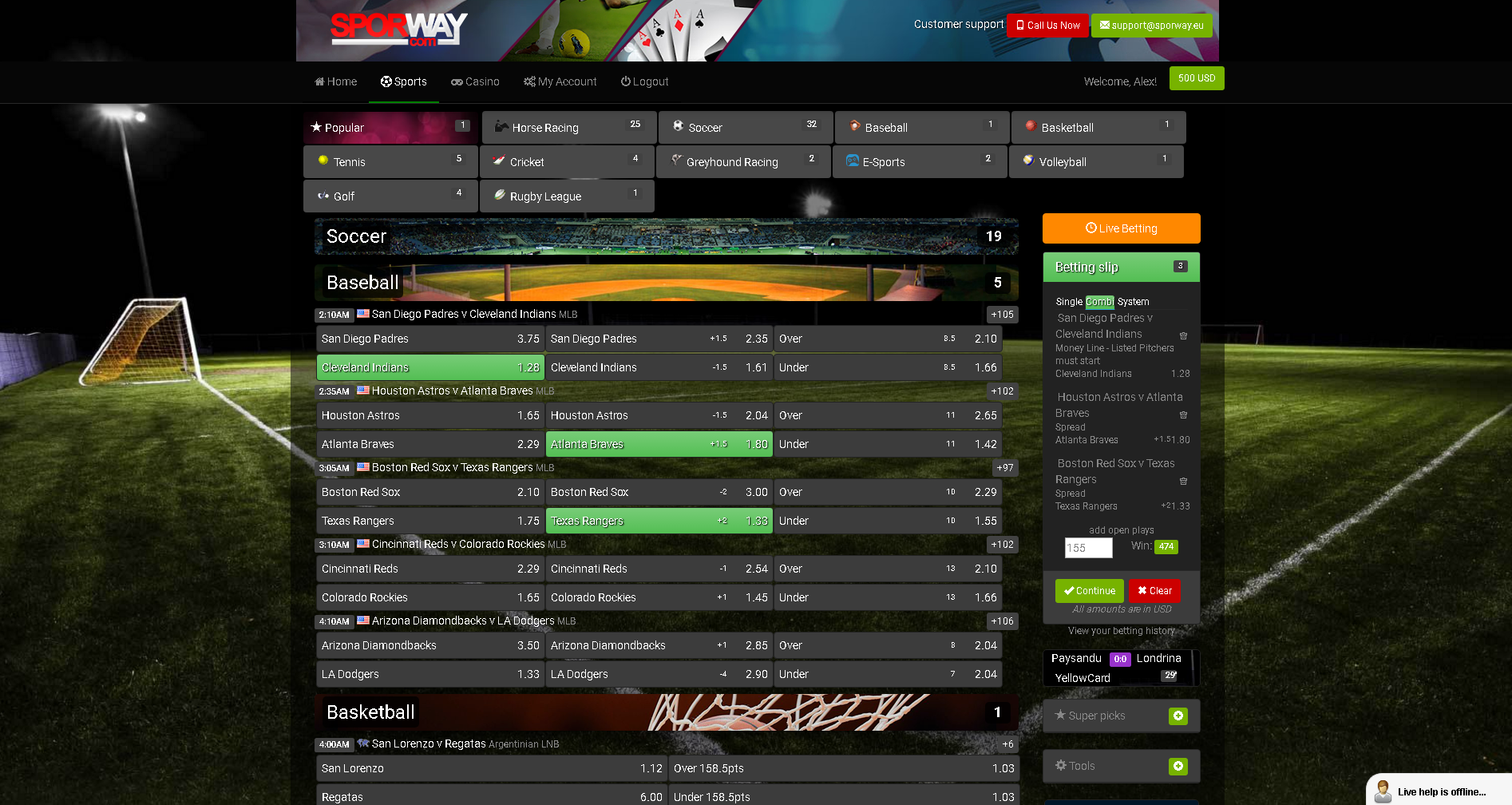Select the Popular star category
Viewport: 1512px width, 805px height.
390,128
